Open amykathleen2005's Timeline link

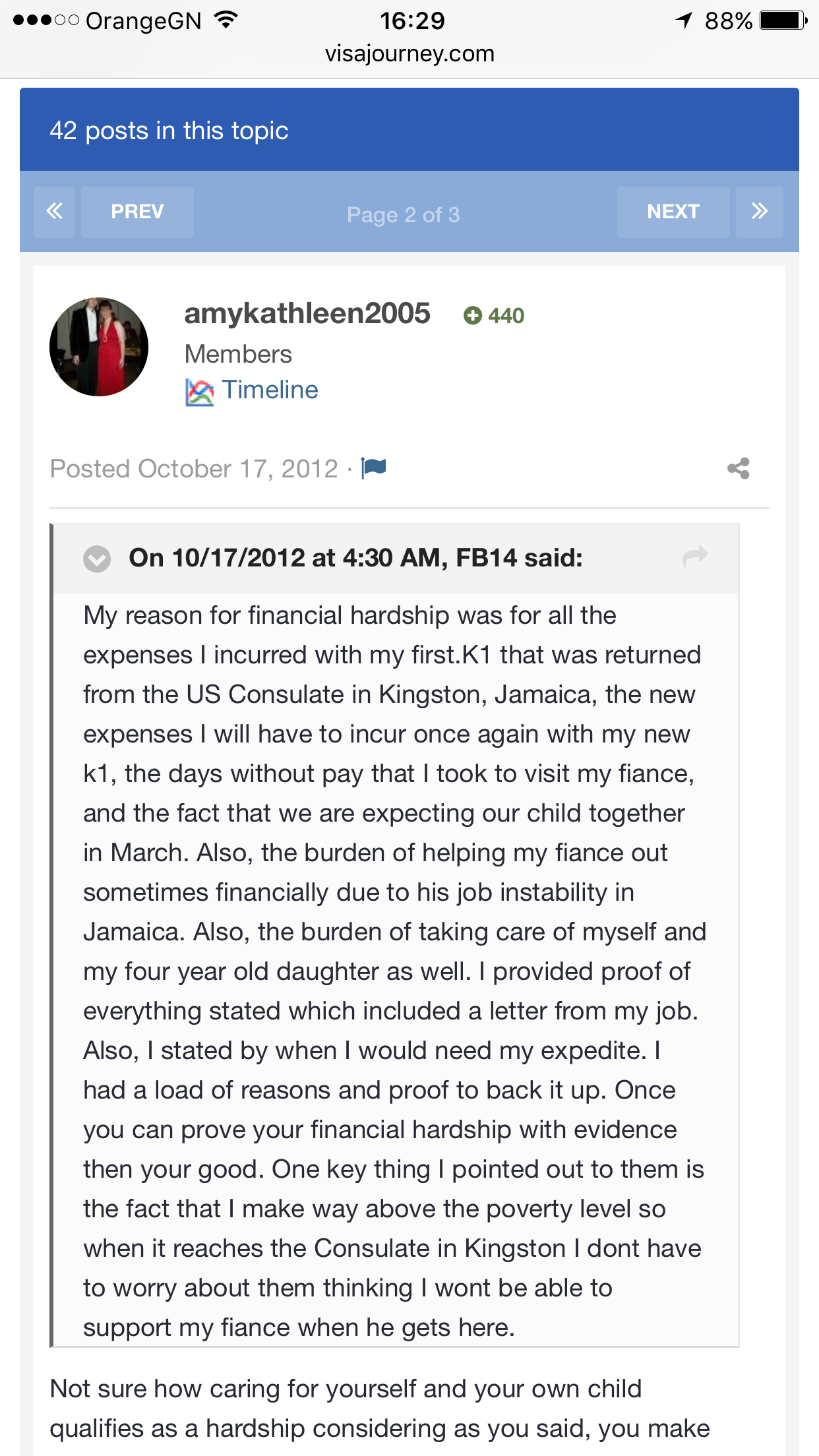click(x=270, y=390)
